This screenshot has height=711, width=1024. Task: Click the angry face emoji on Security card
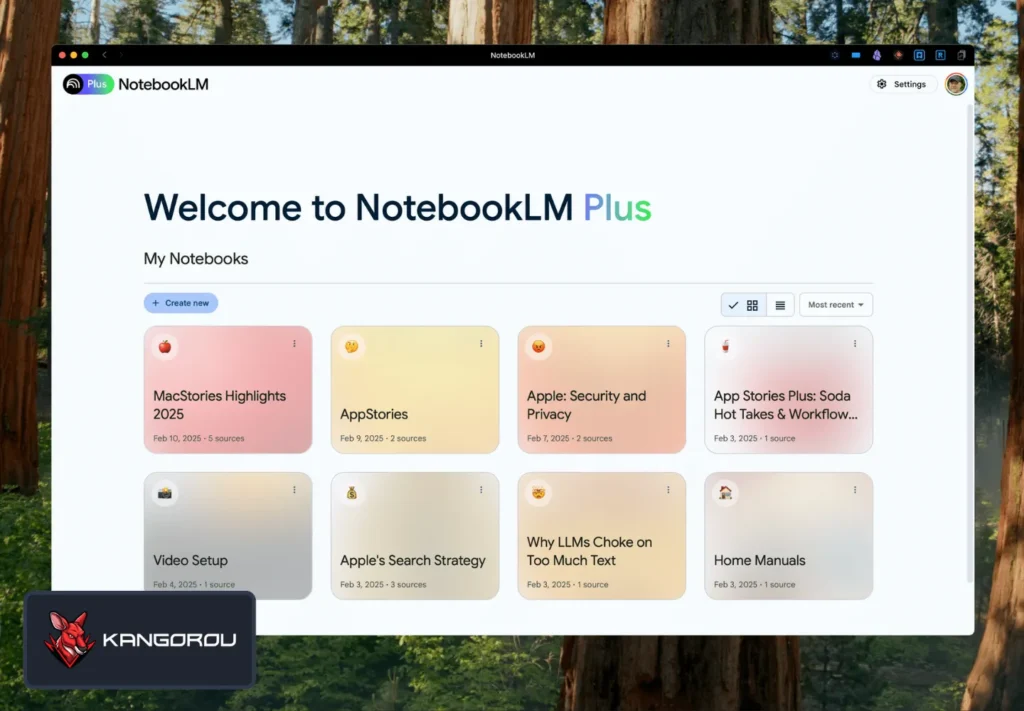tap(538, 347)
